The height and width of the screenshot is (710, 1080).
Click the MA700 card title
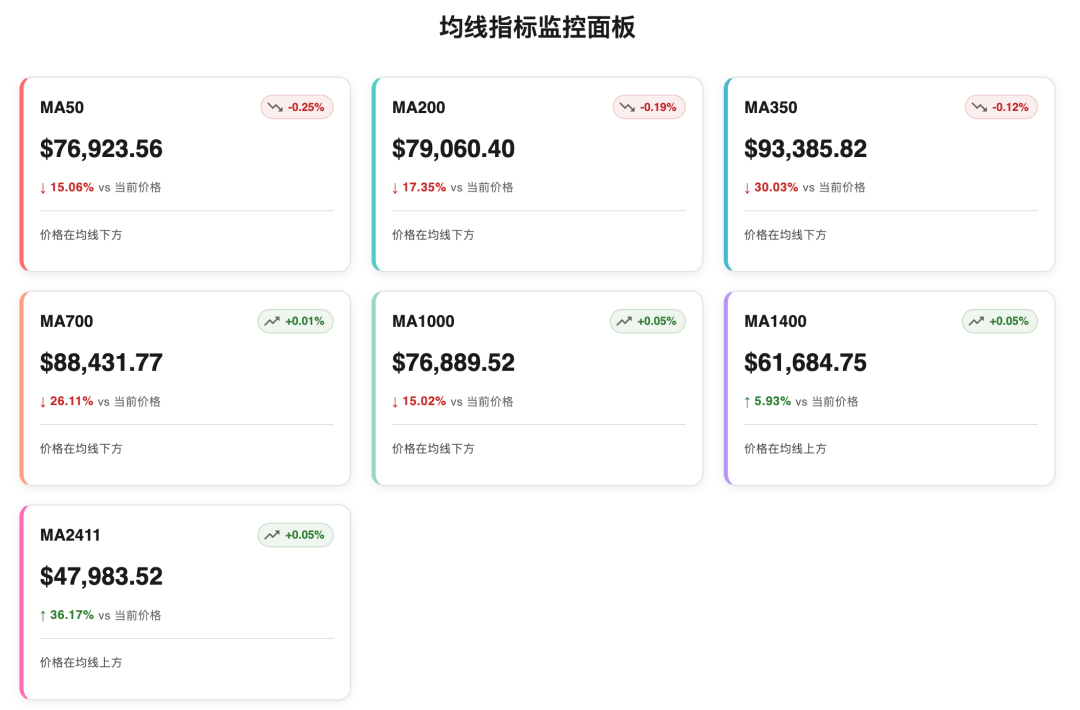[x=66, y=321]
